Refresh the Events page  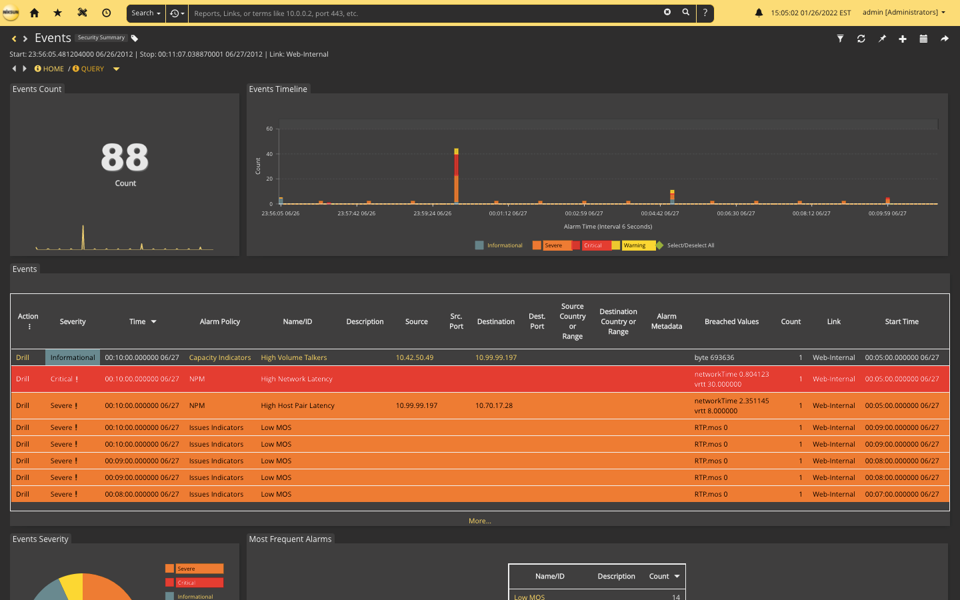pos(861,39)
